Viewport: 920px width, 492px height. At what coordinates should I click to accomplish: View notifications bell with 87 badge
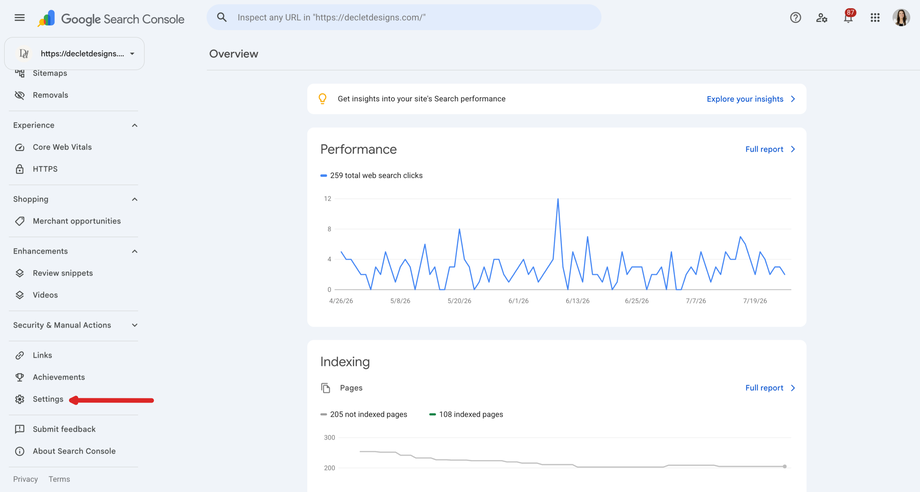(848, 17)
